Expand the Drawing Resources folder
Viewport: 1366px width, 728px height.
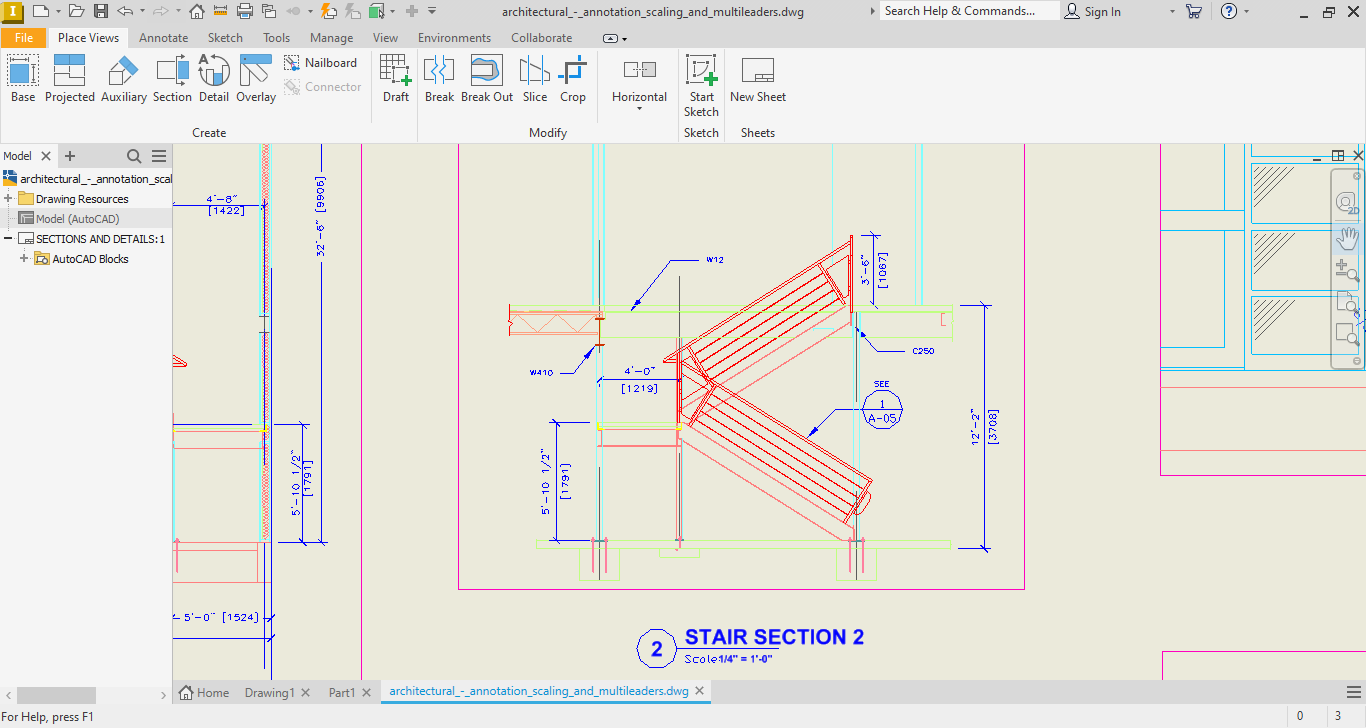click(x=7, y=198)
